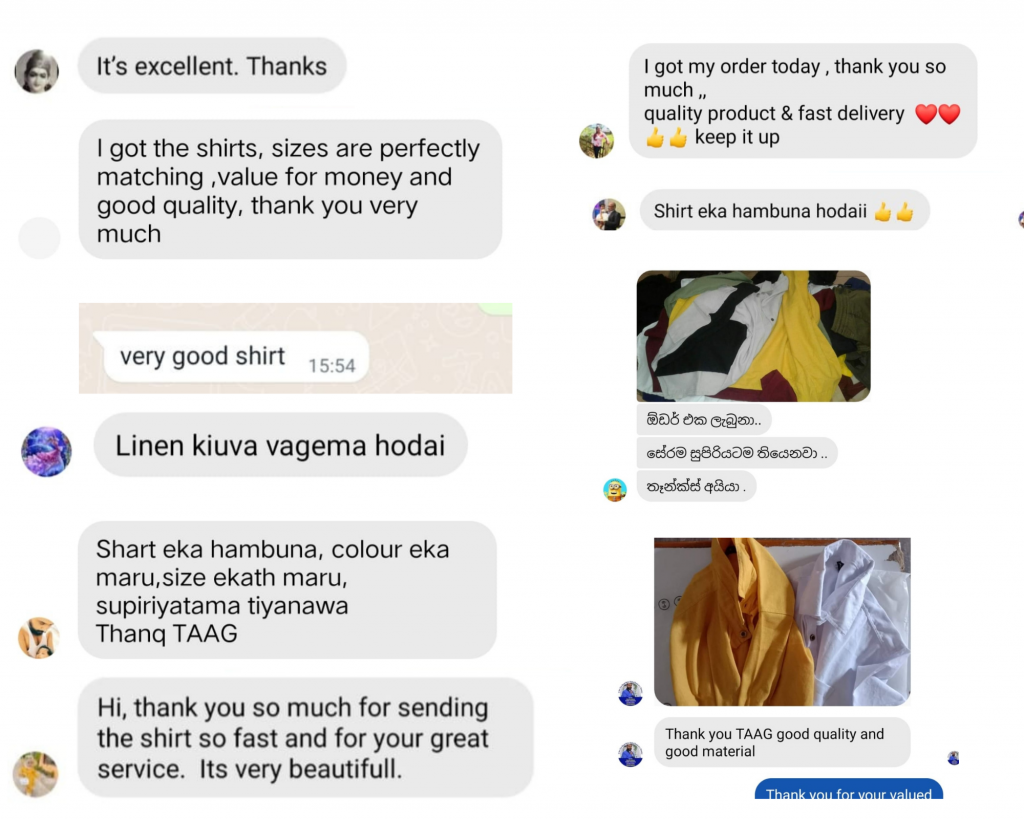Select the "It's excellent. Thanks" bubble

(x=212, y=65)
